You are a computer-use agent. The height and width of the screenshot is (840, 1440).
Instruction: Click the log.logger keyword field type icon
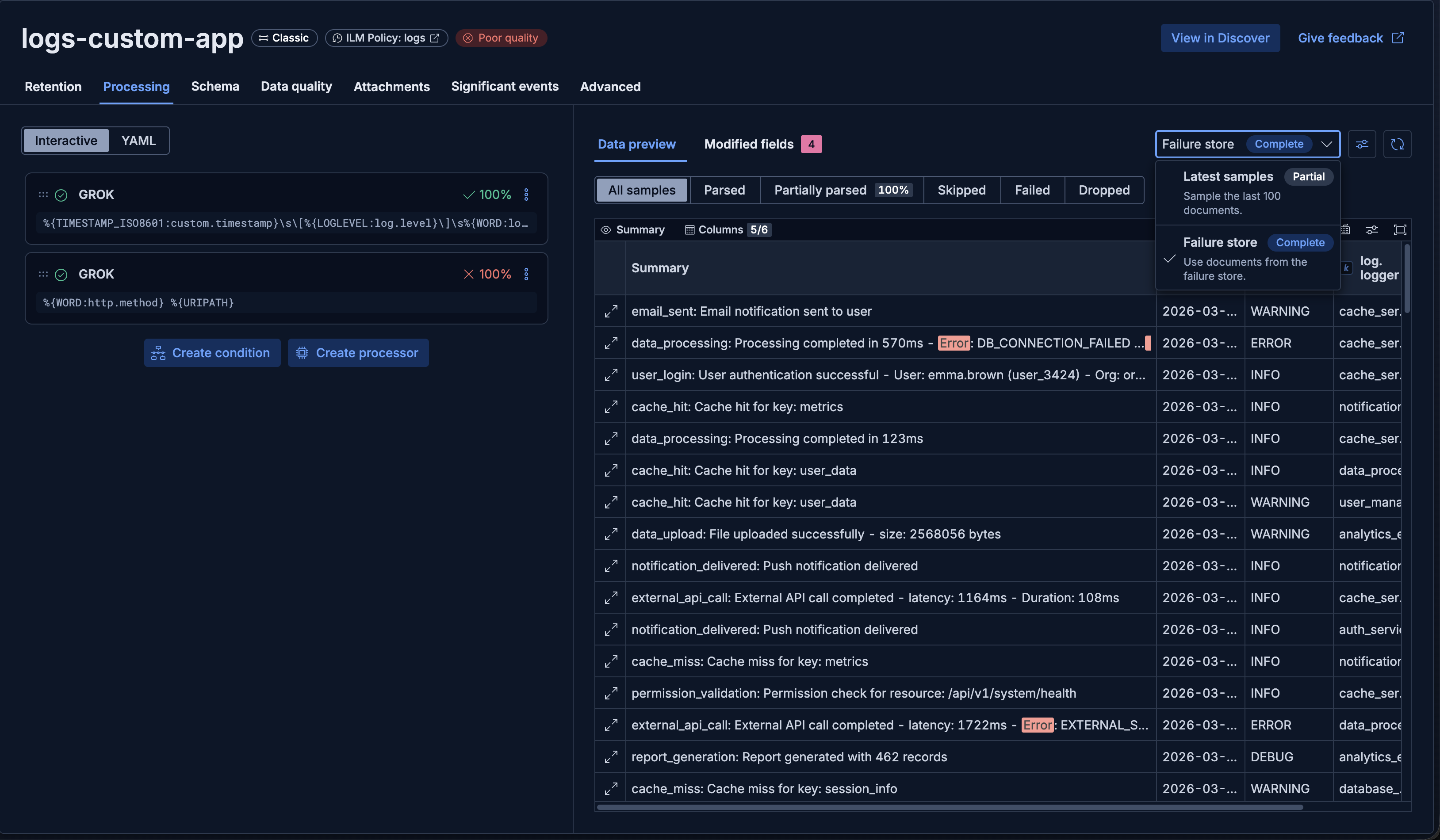(x=1346, y=268)
